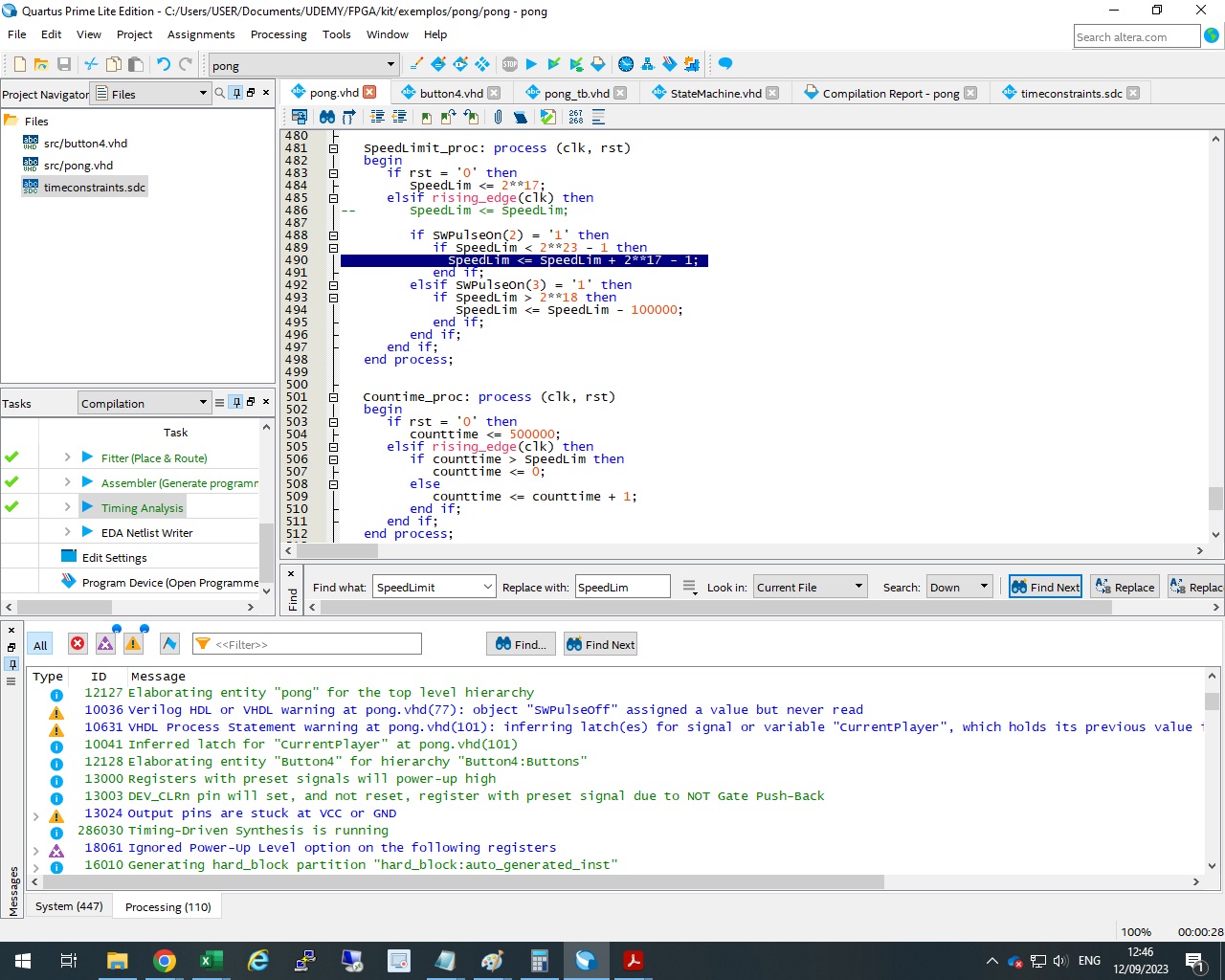Screen dimensions: 1225x980
Task: Click the Cut scissors icon
Action: tap(91, 64)
